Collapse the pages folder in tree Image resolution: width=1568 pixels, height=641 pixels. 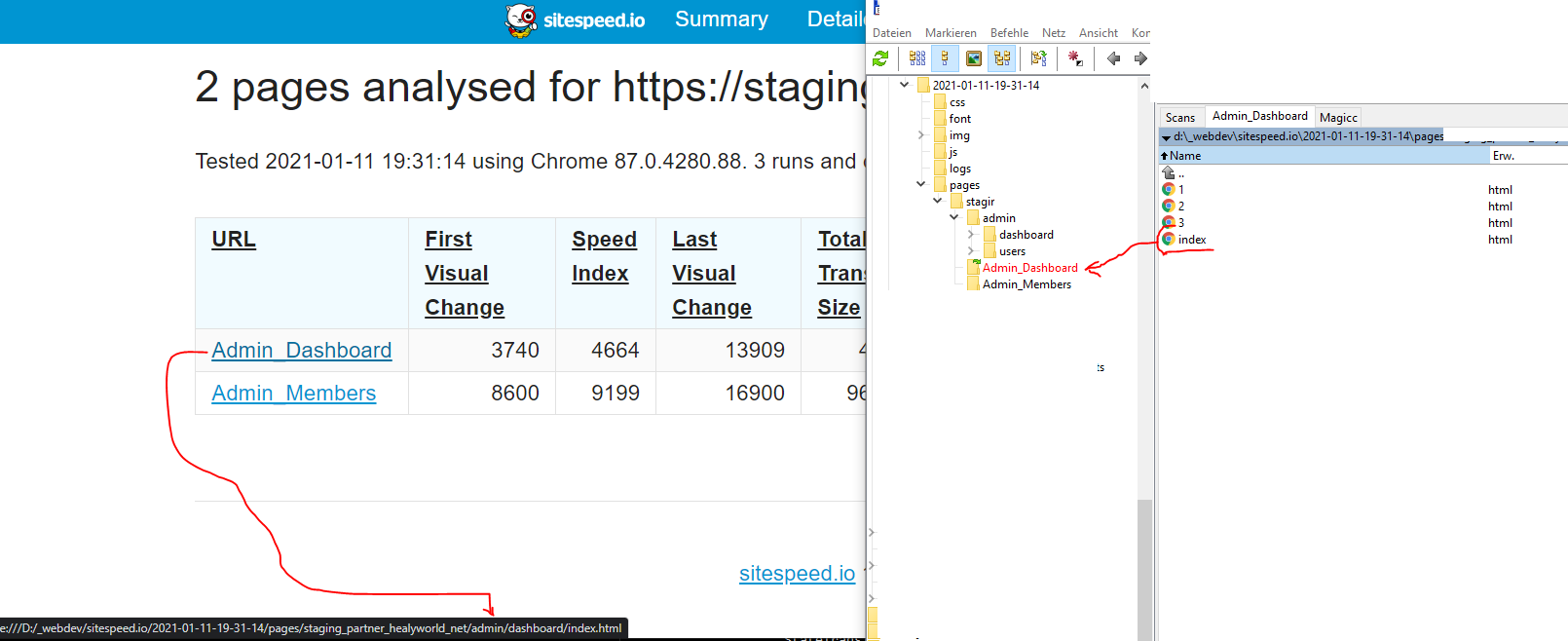pos(921,184)
